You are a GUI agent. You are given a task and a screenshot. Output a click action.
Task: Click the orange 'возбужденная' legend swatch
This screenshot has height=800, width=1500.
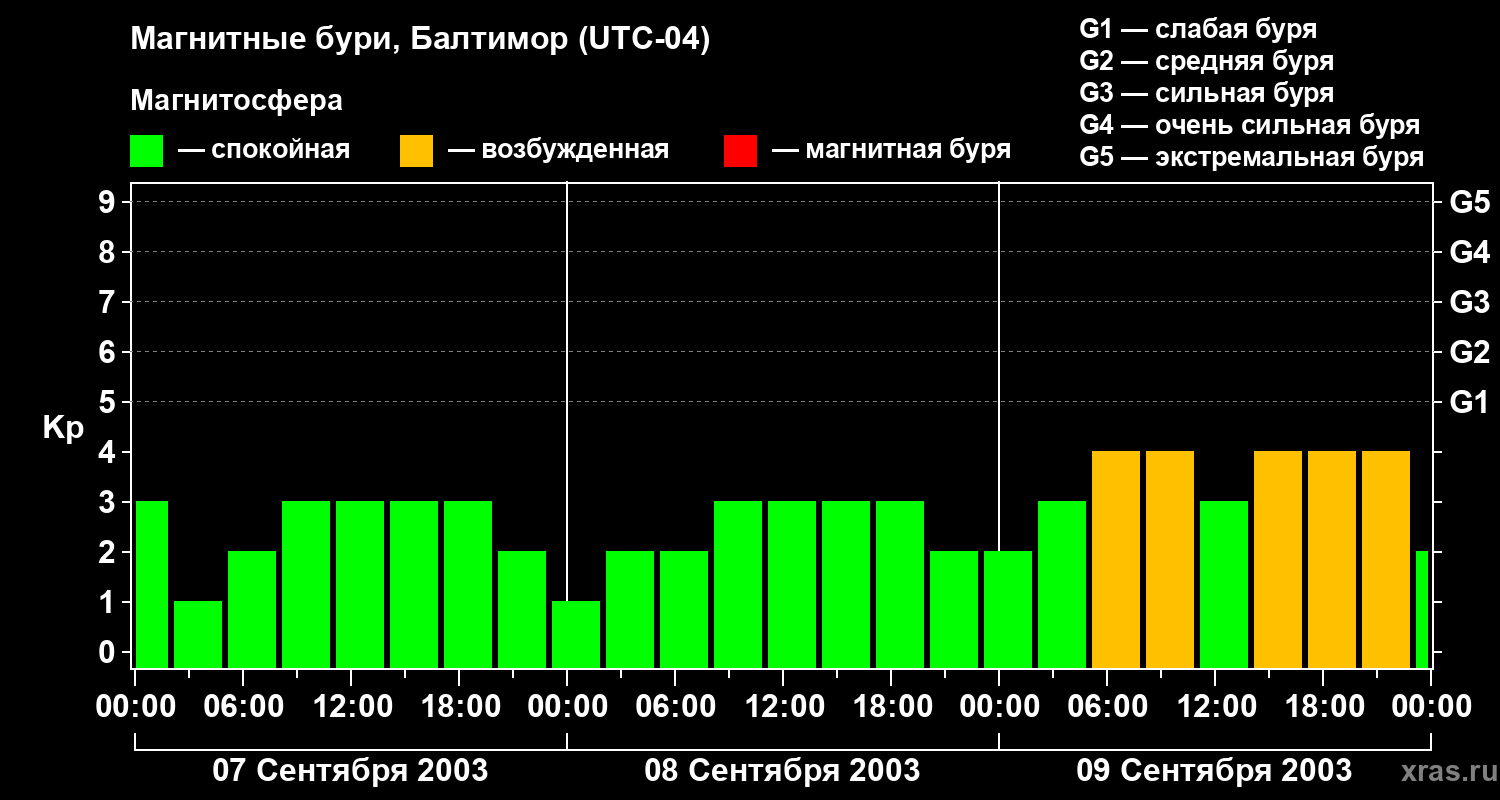click(x=416, y=151)
